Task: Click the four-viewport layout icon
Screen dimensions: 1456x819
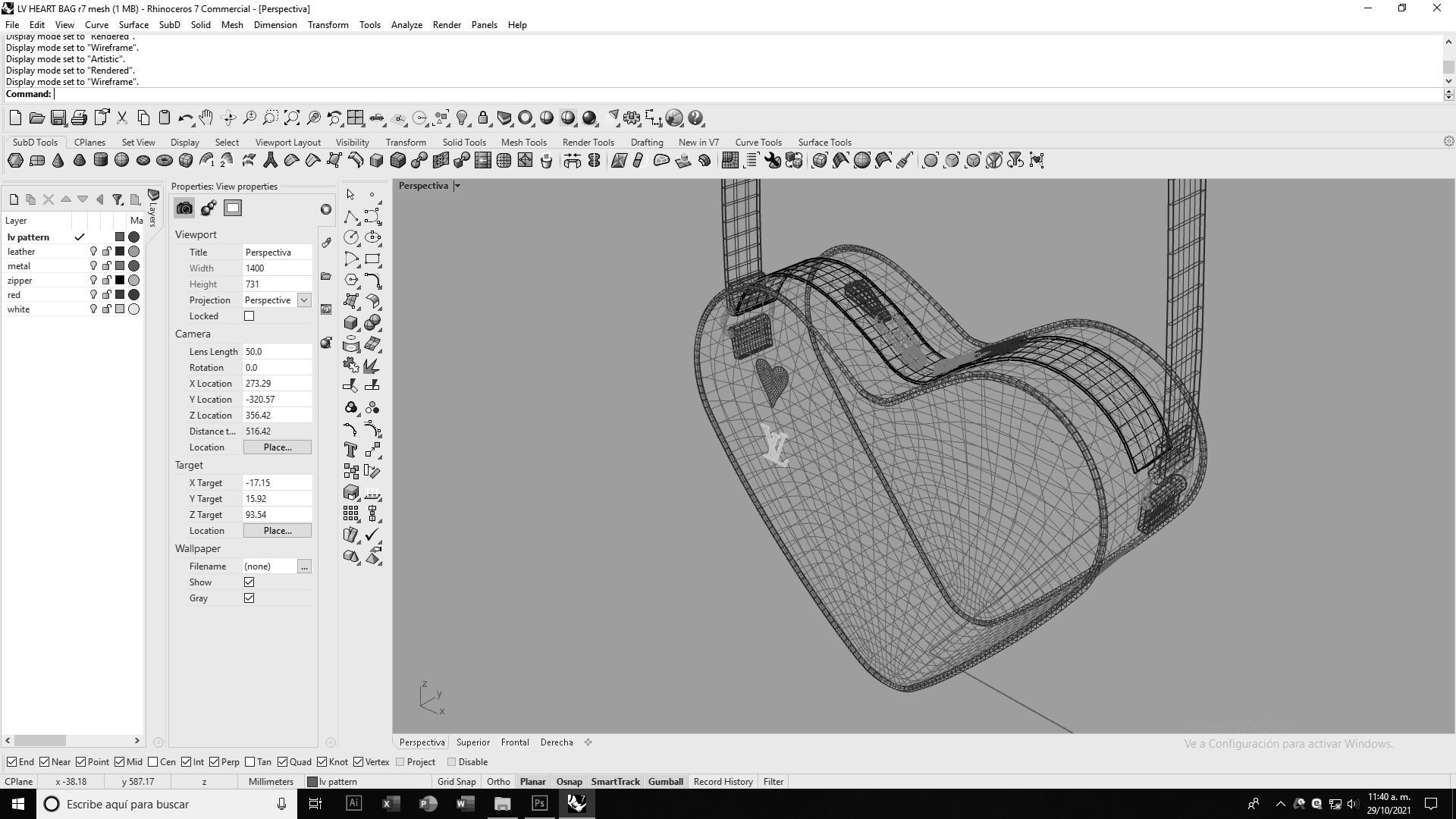Action: pyautogui.click(x=356, y=118)
